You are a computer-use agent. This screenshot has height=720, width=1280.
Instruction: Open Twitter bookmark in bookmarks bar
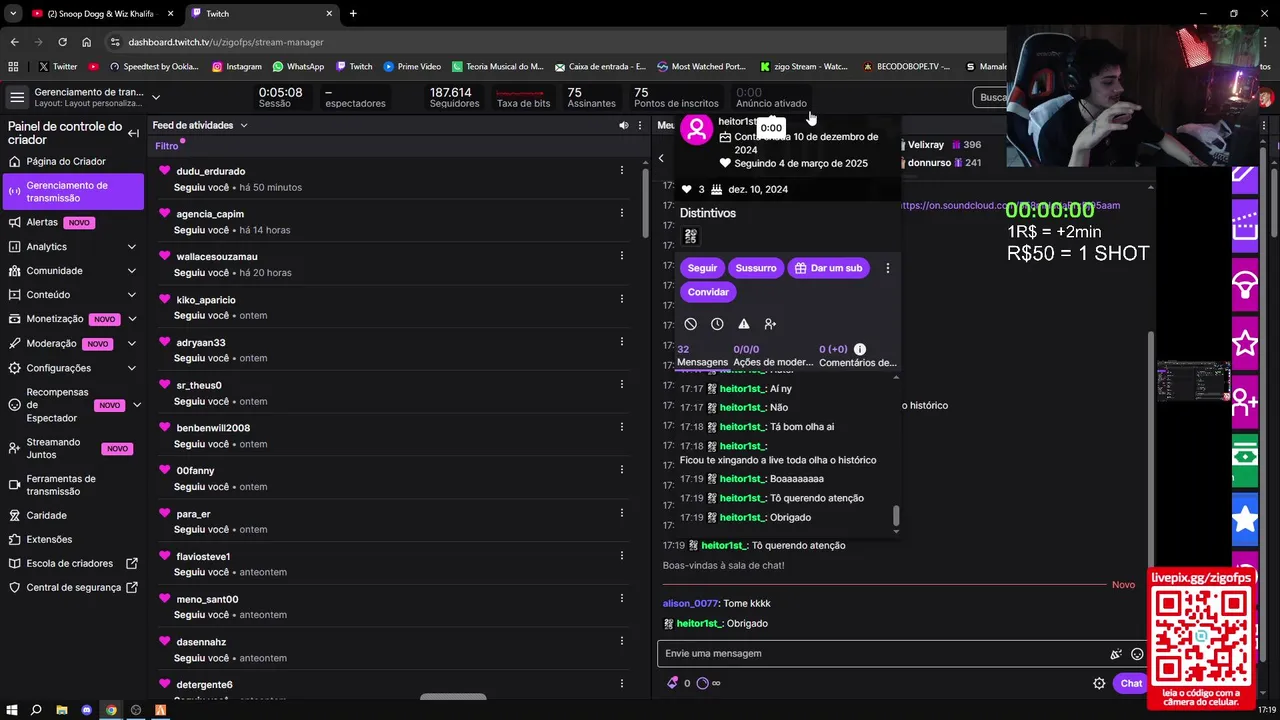point(58,66)
